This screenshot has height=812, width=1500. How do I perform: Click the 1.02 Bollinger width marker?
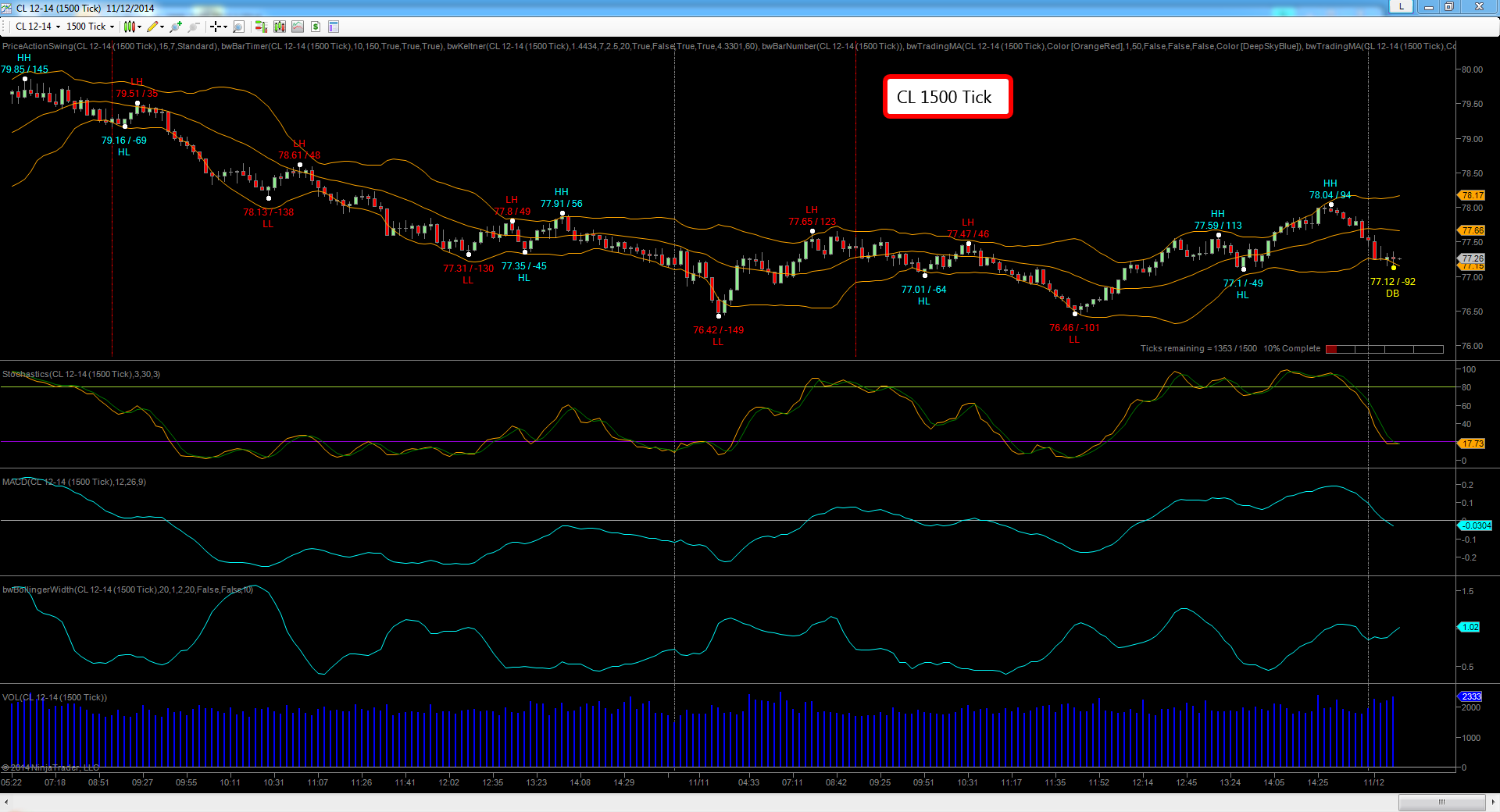pyautogui.click(x=1469, y=627)
